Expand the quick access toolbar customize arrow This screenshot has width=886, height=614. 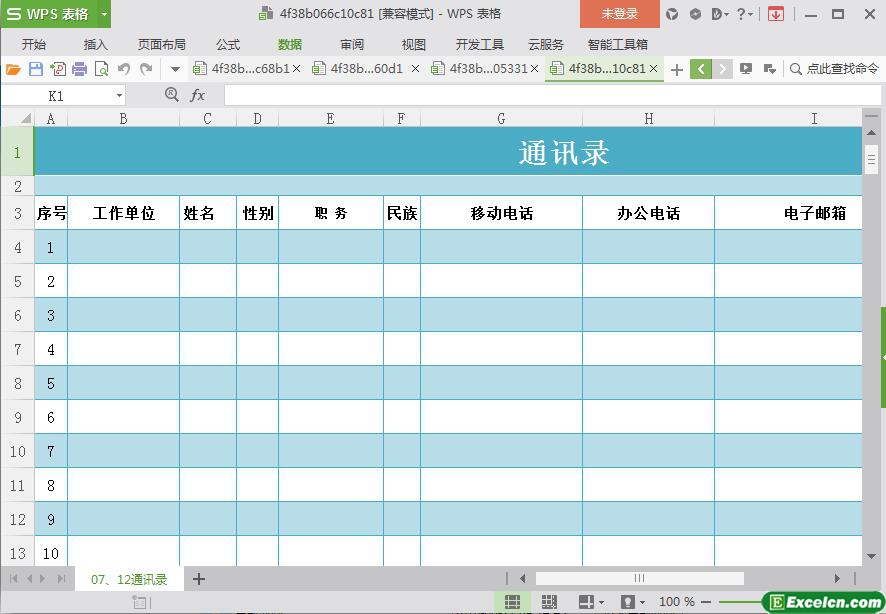[x=175, y=69]
